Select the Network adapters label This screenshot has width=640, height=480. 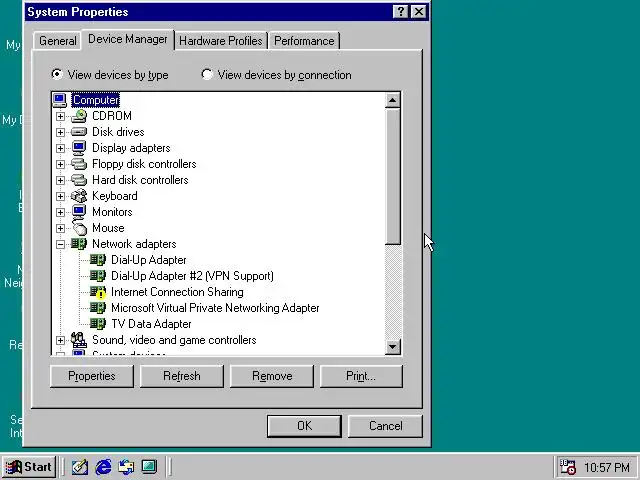tap(134, 244)
